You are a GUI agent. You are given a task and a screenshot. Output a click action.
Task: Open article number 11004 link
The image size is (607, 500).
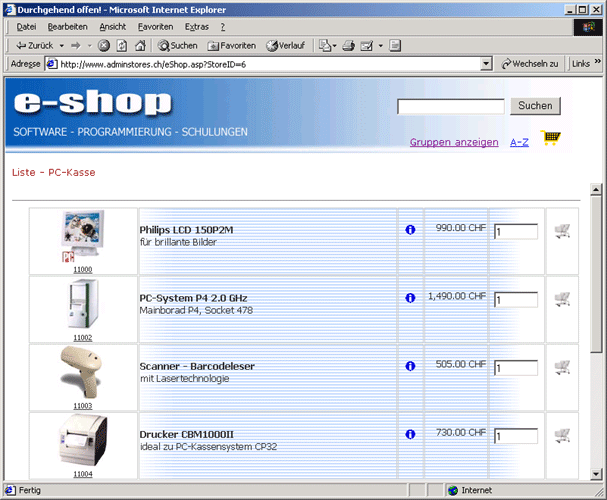(x=83, y=474)
